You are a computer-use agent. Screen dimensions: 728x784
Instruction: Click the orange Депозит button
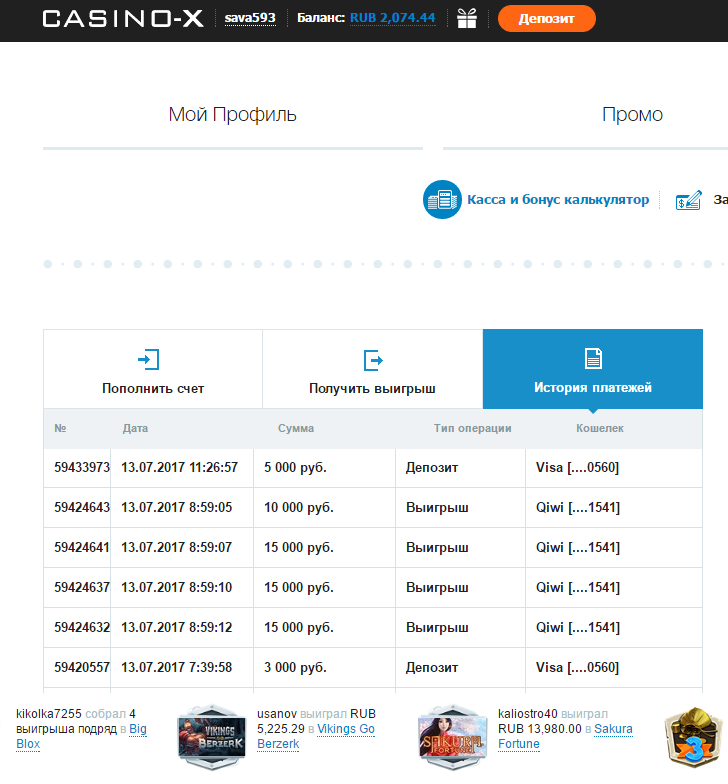click(x=546, y=19)
